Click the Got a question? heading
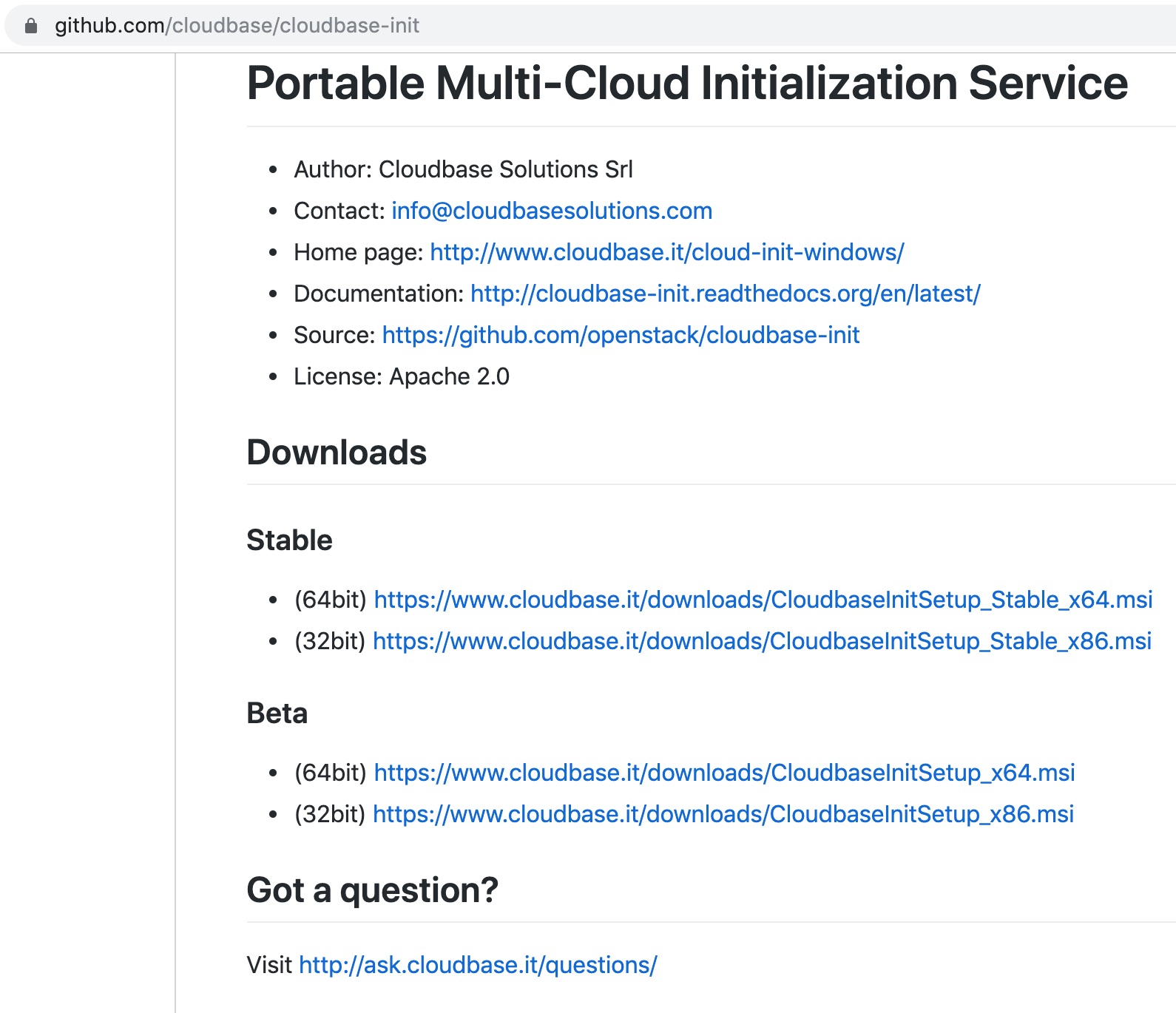The height and width of the screenshot is (1013, 1176). (x=373, y=890)
